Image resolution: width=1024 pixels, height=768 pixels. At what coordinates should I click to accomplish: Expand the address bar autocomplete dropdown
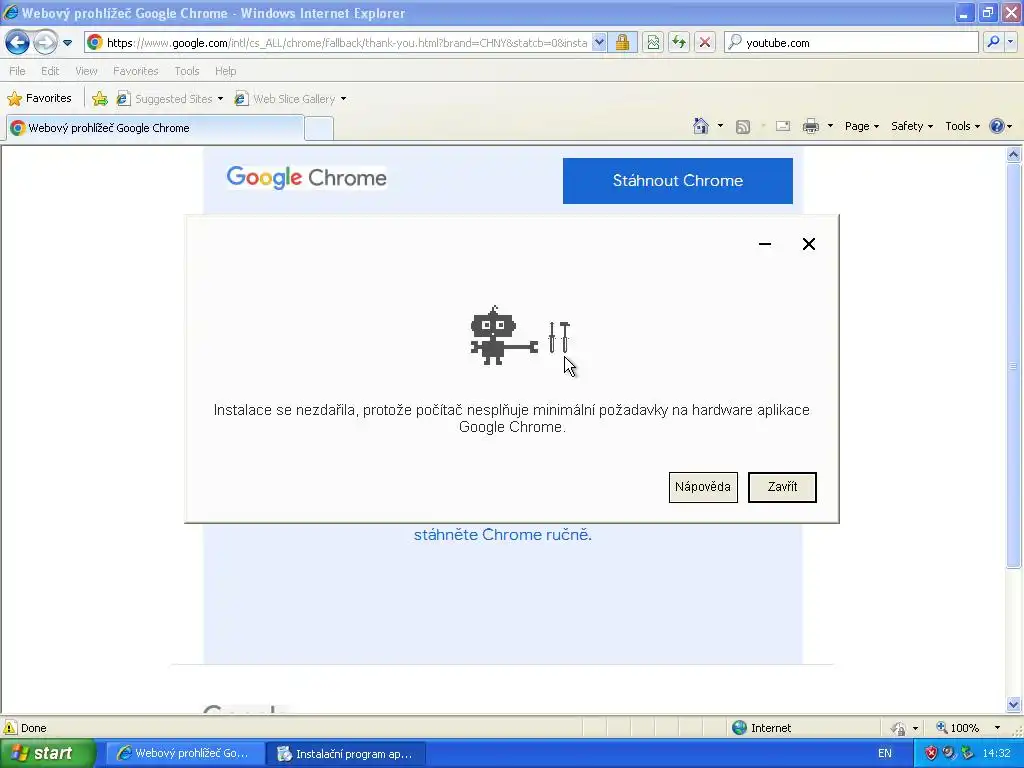coord(599,42)
